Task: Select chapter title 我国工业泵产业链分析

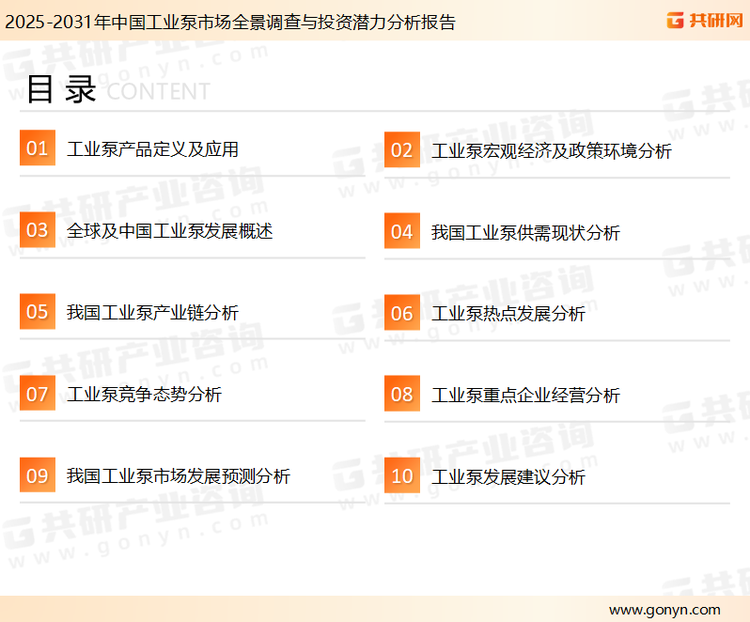Action: [x=153, y=313]
